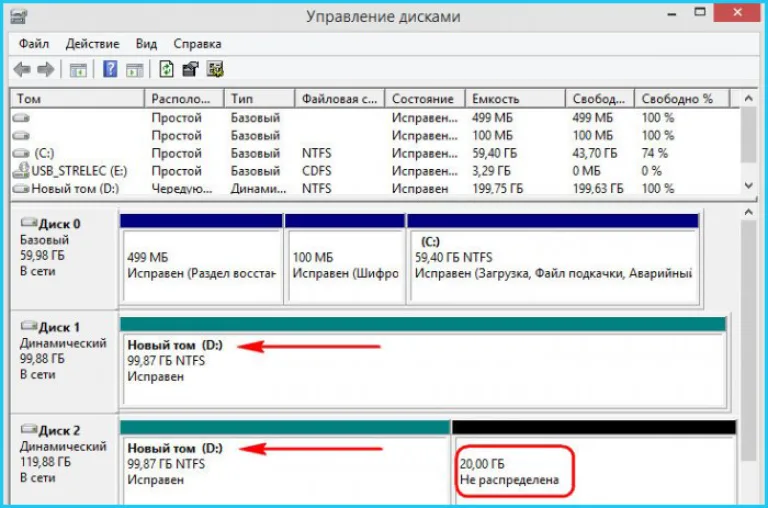
Task: Sort by the Тип column header
Action: 260,98
